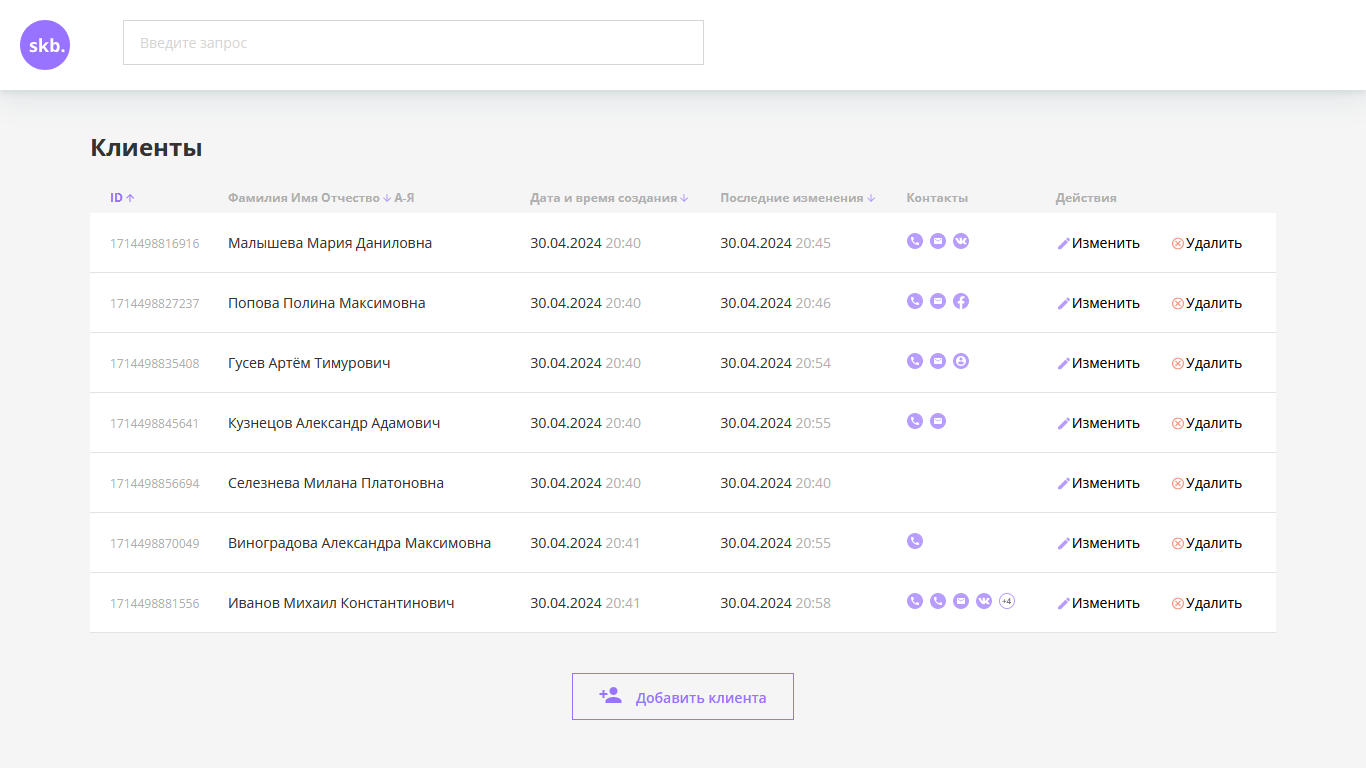Click the email icon for Кузнецов Александр
1366x768 pixels.
937,421
